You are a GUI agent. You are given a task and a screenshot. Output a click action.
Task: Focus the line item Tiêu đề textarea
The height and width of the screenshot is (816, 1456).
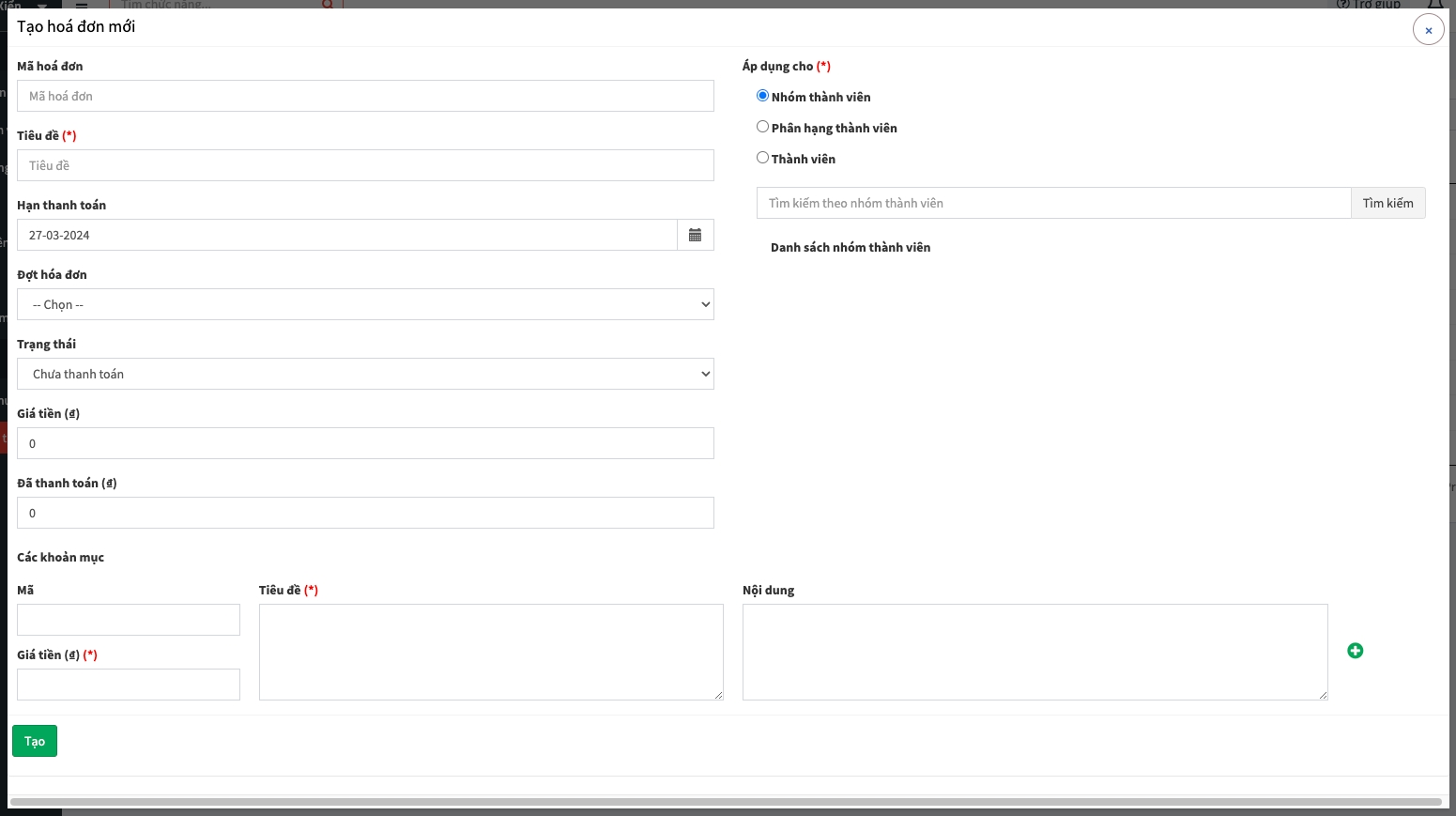click(491, 652)
